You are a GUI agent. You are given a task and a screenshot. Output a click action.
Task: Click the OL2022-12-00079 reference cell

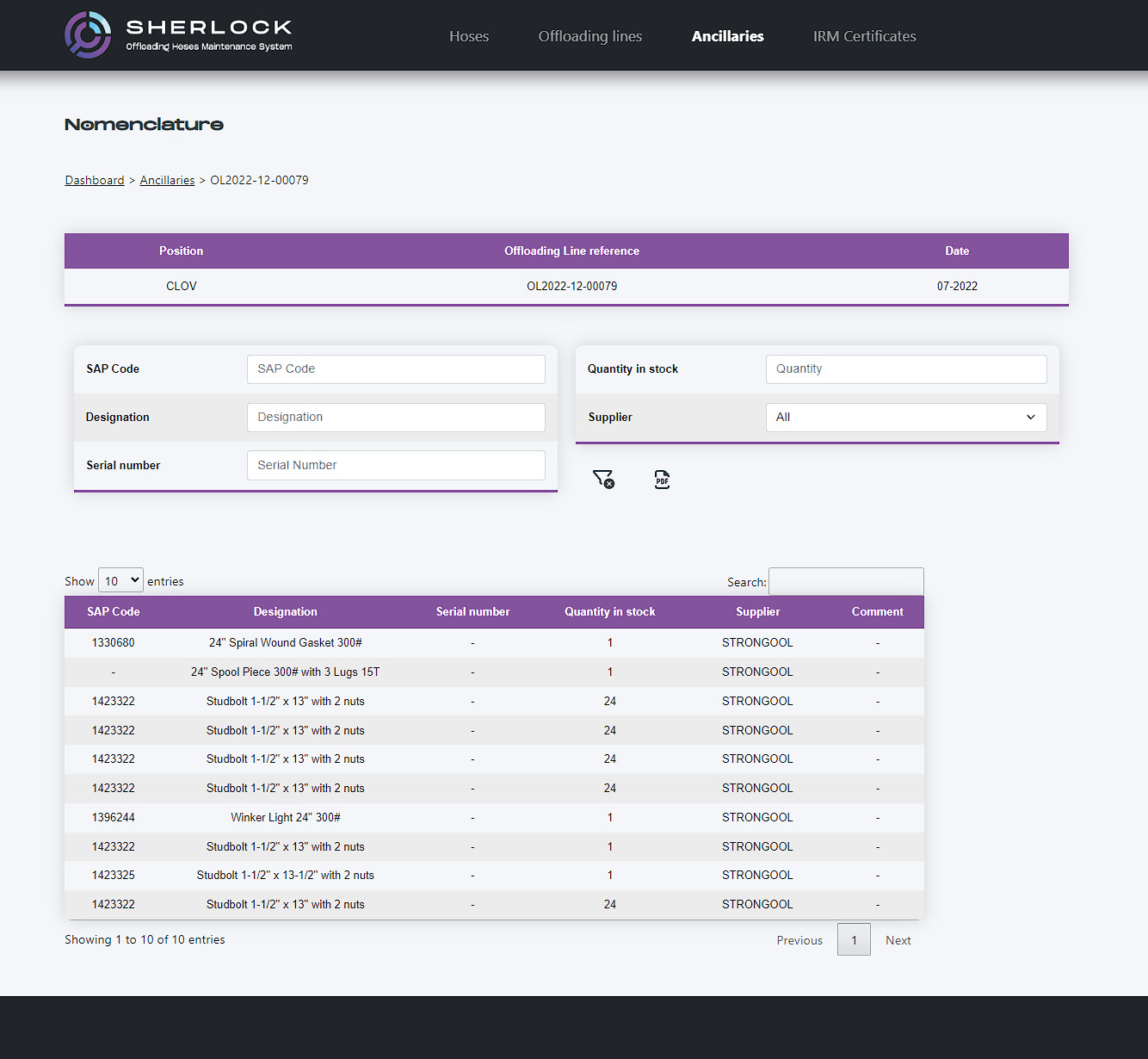[x=572, y=287]
